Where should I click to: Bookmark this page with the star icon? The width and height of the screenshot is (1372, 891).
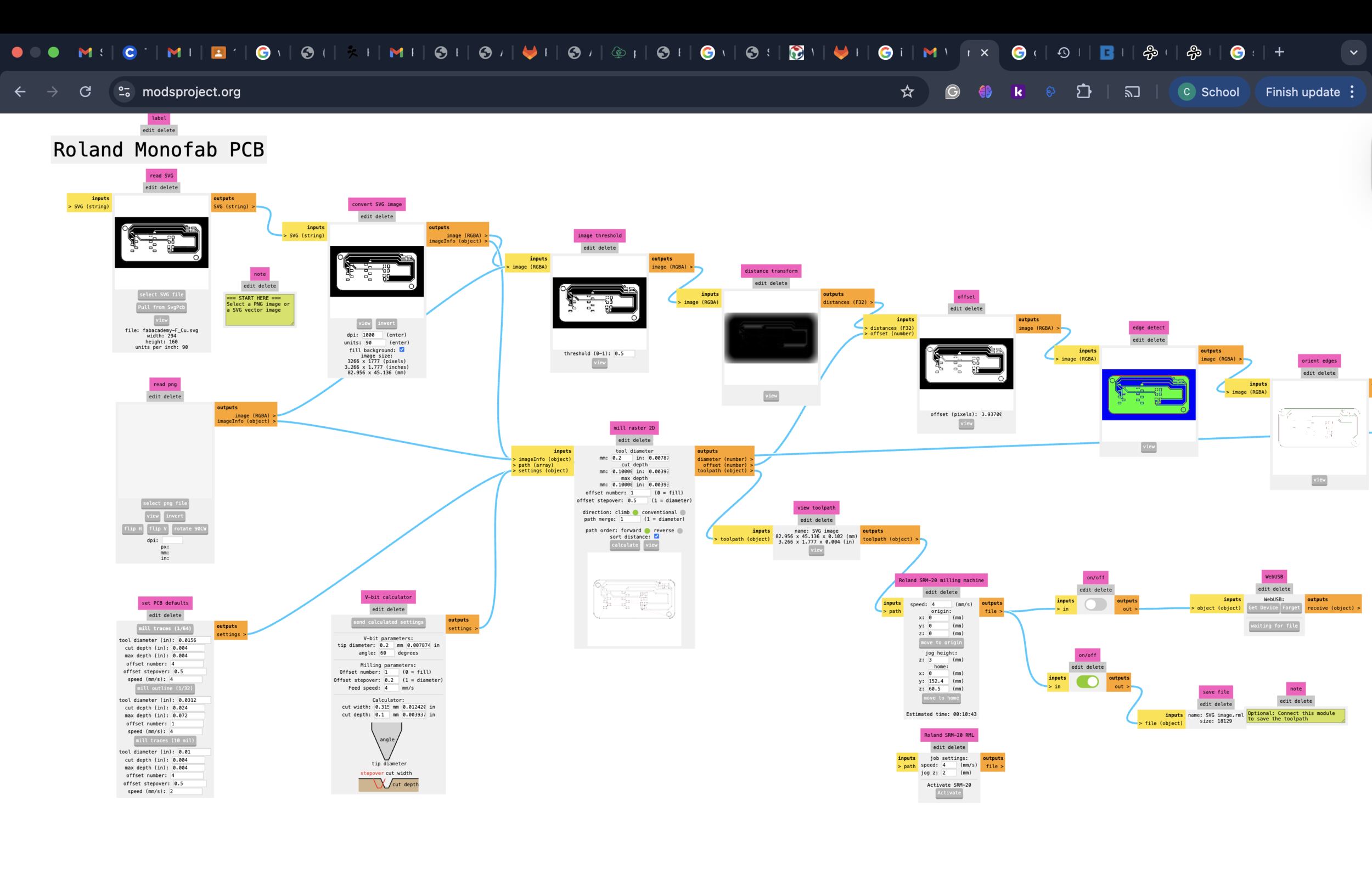point(907,92)
